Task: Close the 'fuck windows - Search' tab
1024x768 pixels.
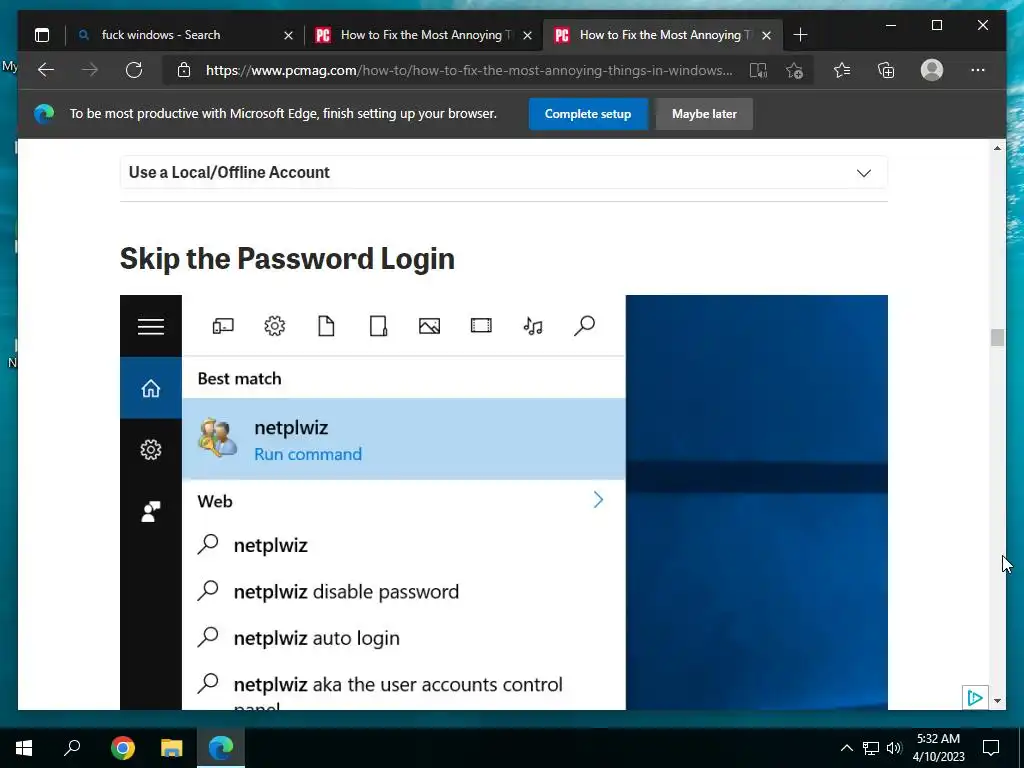Action: click(288, 35)
